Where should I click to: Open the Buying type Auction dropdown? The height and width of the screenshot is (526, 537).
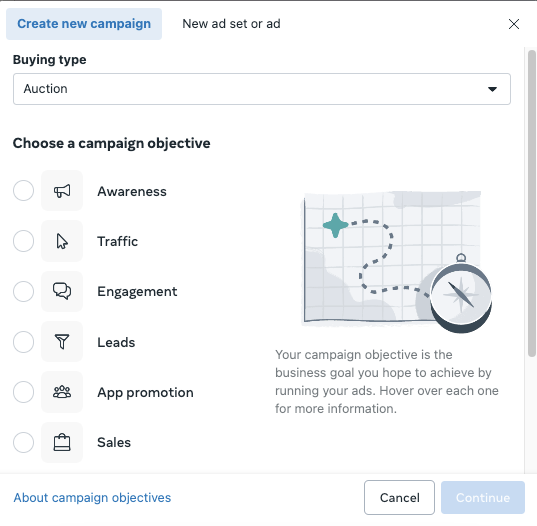pos(262,89)
